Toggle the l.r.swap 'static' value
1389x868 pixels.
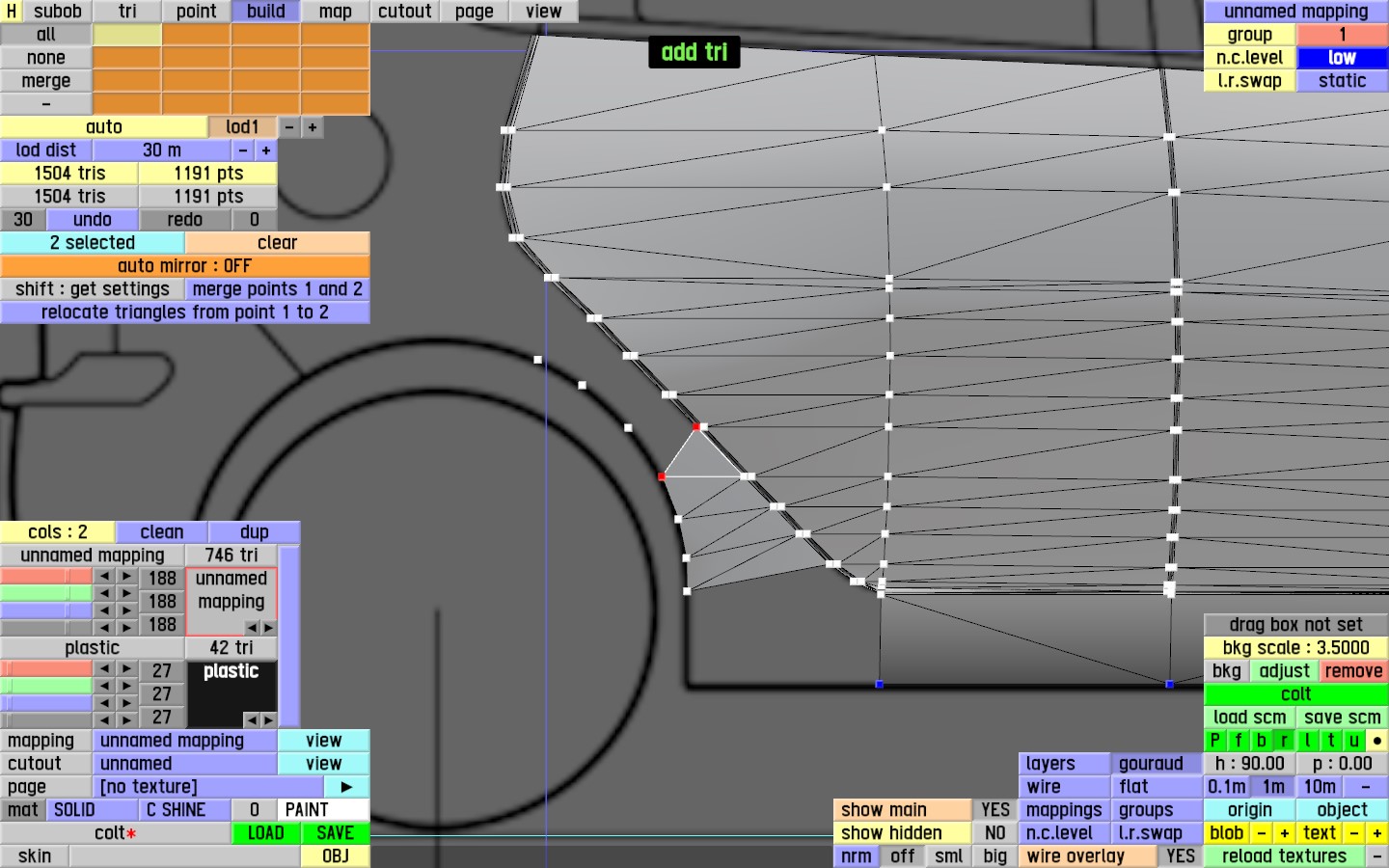[x=1343, y=81]
